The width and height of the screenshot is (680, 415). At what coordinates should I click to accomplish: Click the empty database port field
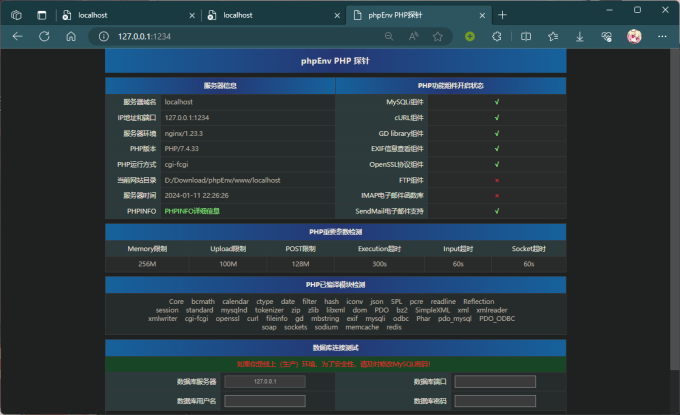[x=495, y=382]
